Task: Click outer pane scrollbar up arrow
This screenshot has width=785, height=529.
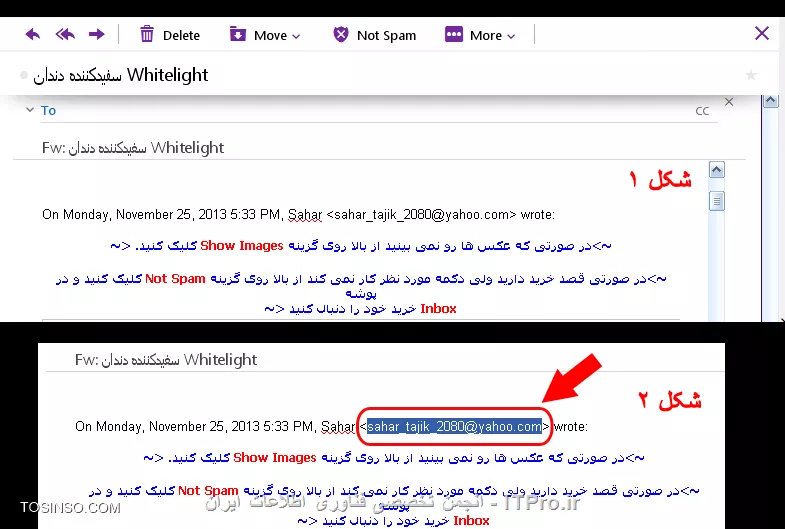Action: 770,101
